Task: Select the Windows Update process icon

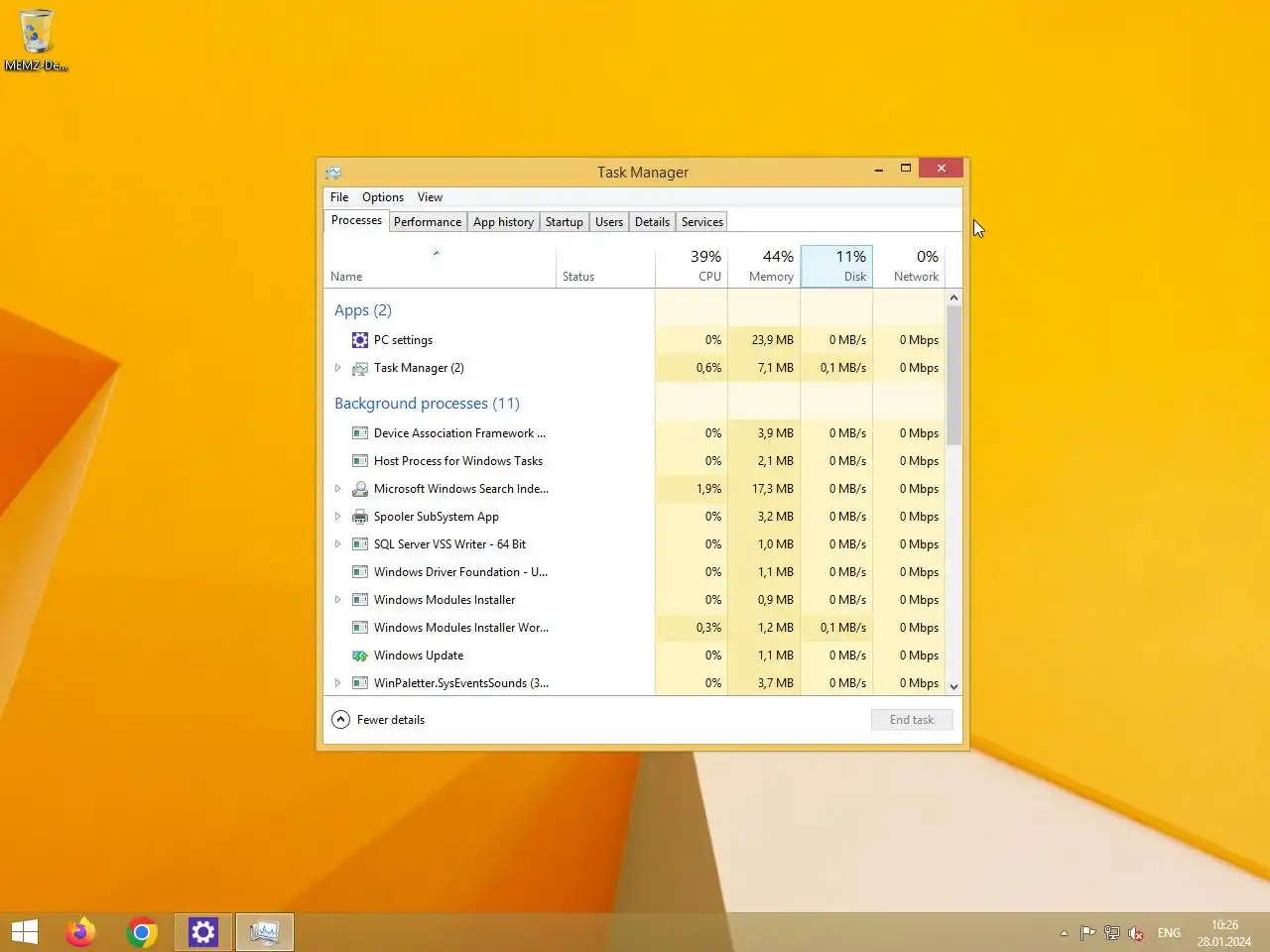Action: click(x=360, y=655)
